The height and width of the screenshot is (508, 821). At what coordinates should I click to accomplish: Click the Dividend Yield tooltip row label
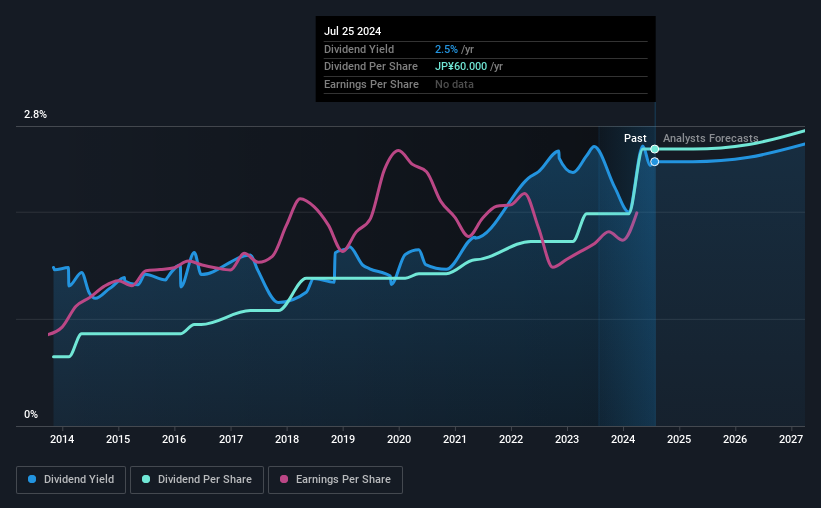pyautogui.click(x=359, y=49)
